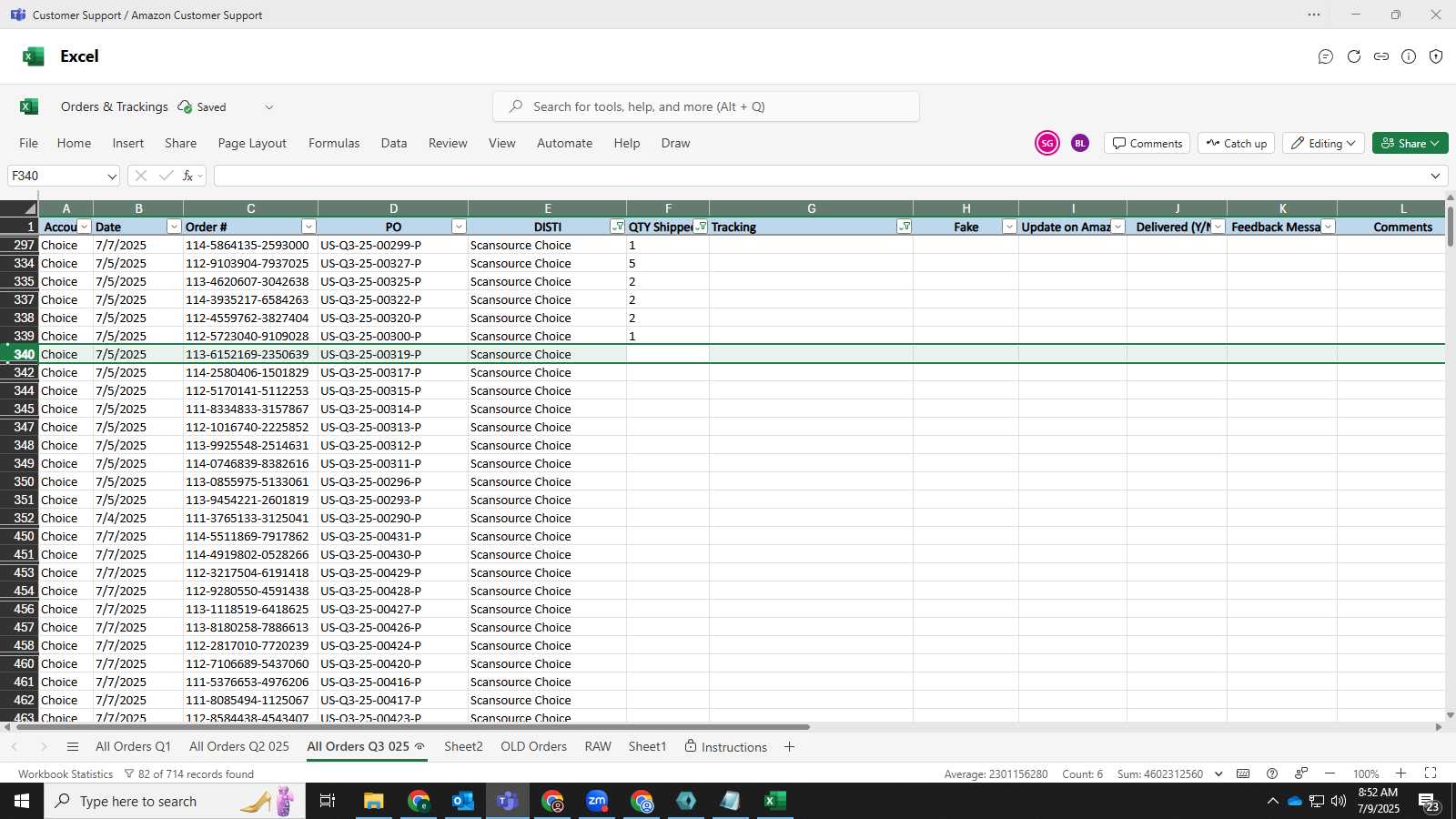Open the Date column filter dropdown
Image resolution: width=1456 pixels, height=819 pixels.
point(174,227)
